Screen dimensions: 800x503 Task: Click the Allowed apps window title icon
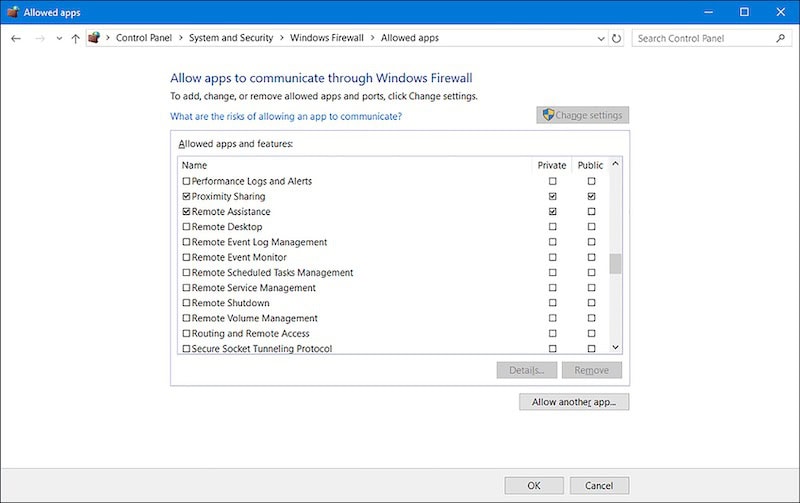[x=13, y=12]
